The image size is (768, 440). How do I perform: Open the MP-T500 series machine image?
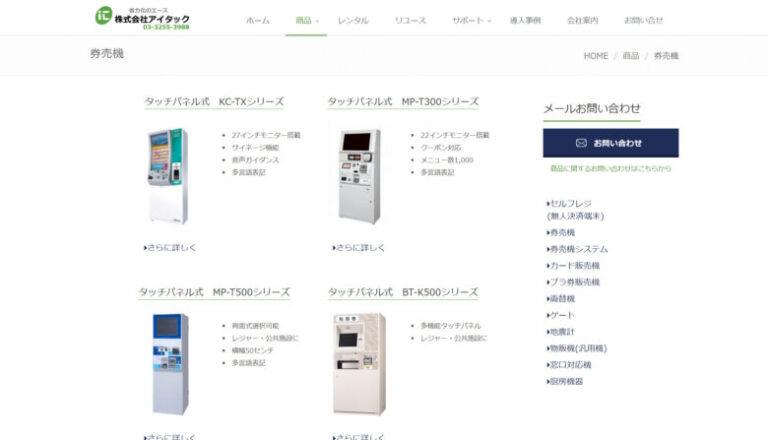170,364
